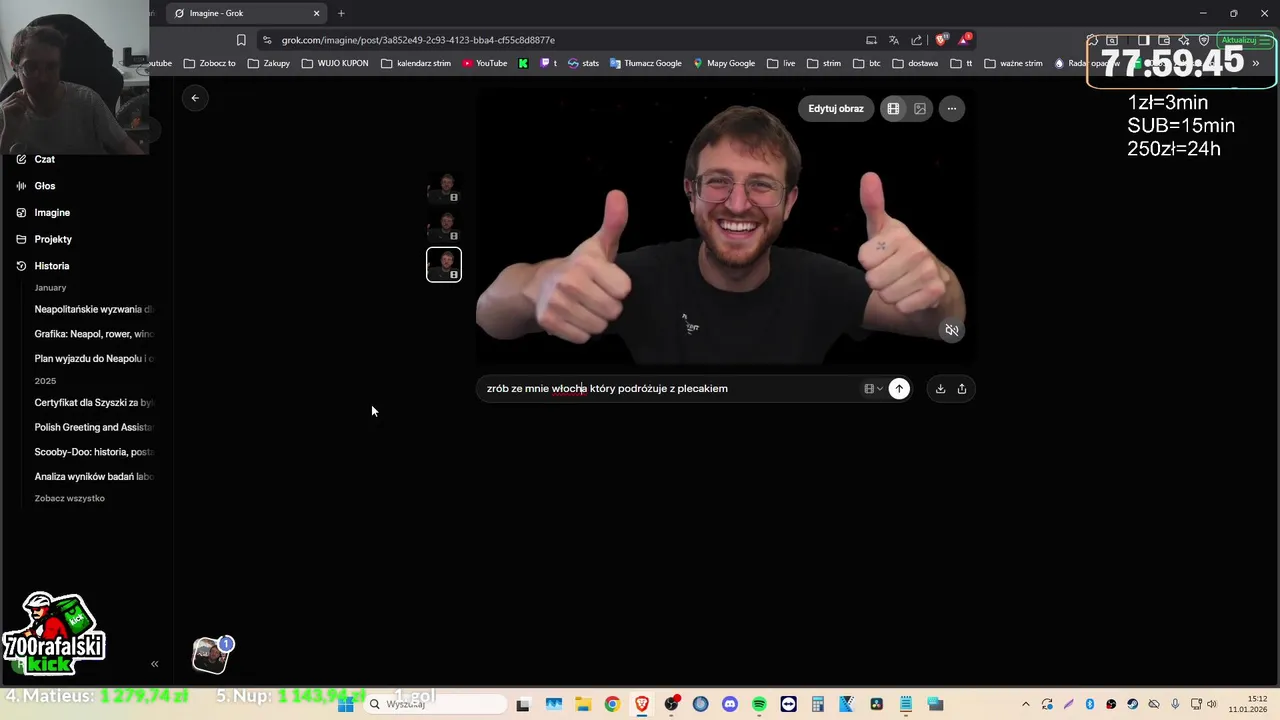
Task: Open Calculator from the taskbar
Action: [818, 704]
